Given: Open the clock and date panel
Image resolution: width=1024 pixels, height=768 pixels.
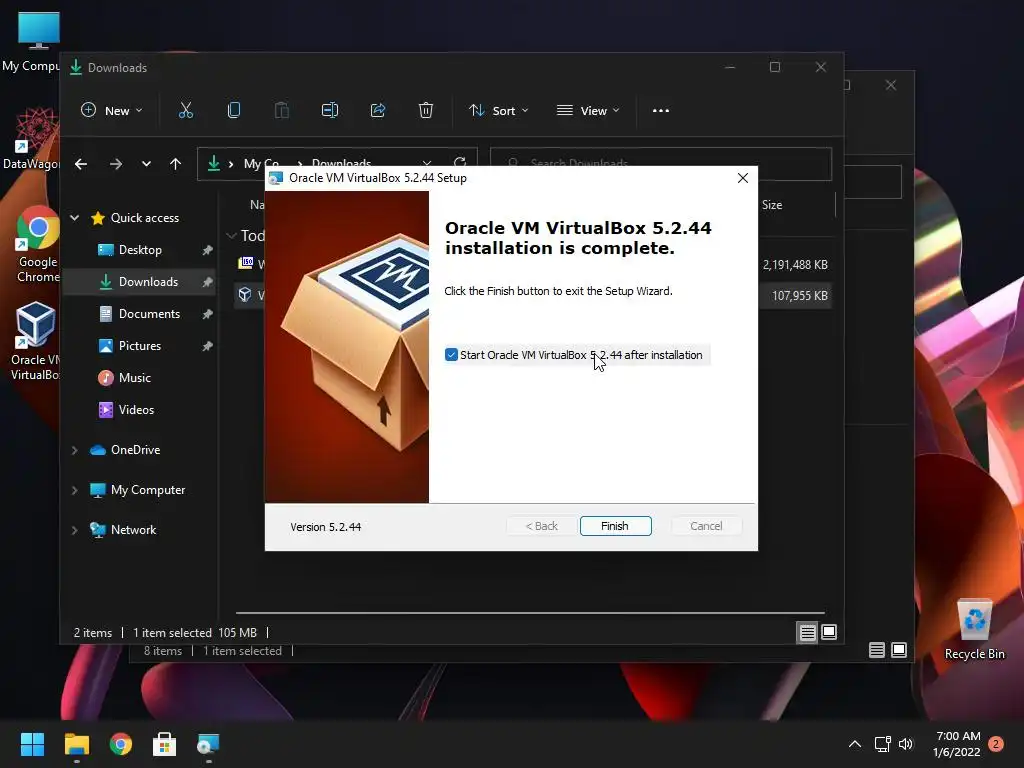Looking at the screenshot, I should [957, 744].
